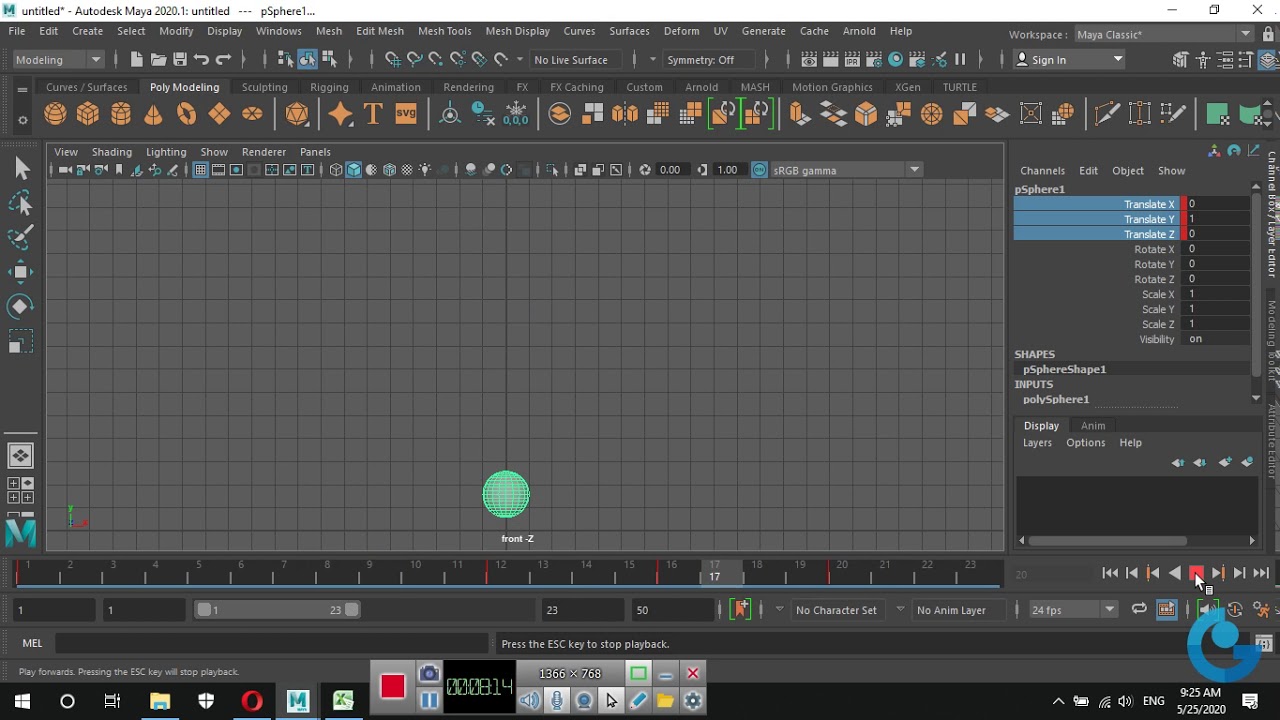Open the Channels menu in Channel Box
The height and width of the screenshot is (720, 1280).
pyautogui.click(x=1043, y=171)
